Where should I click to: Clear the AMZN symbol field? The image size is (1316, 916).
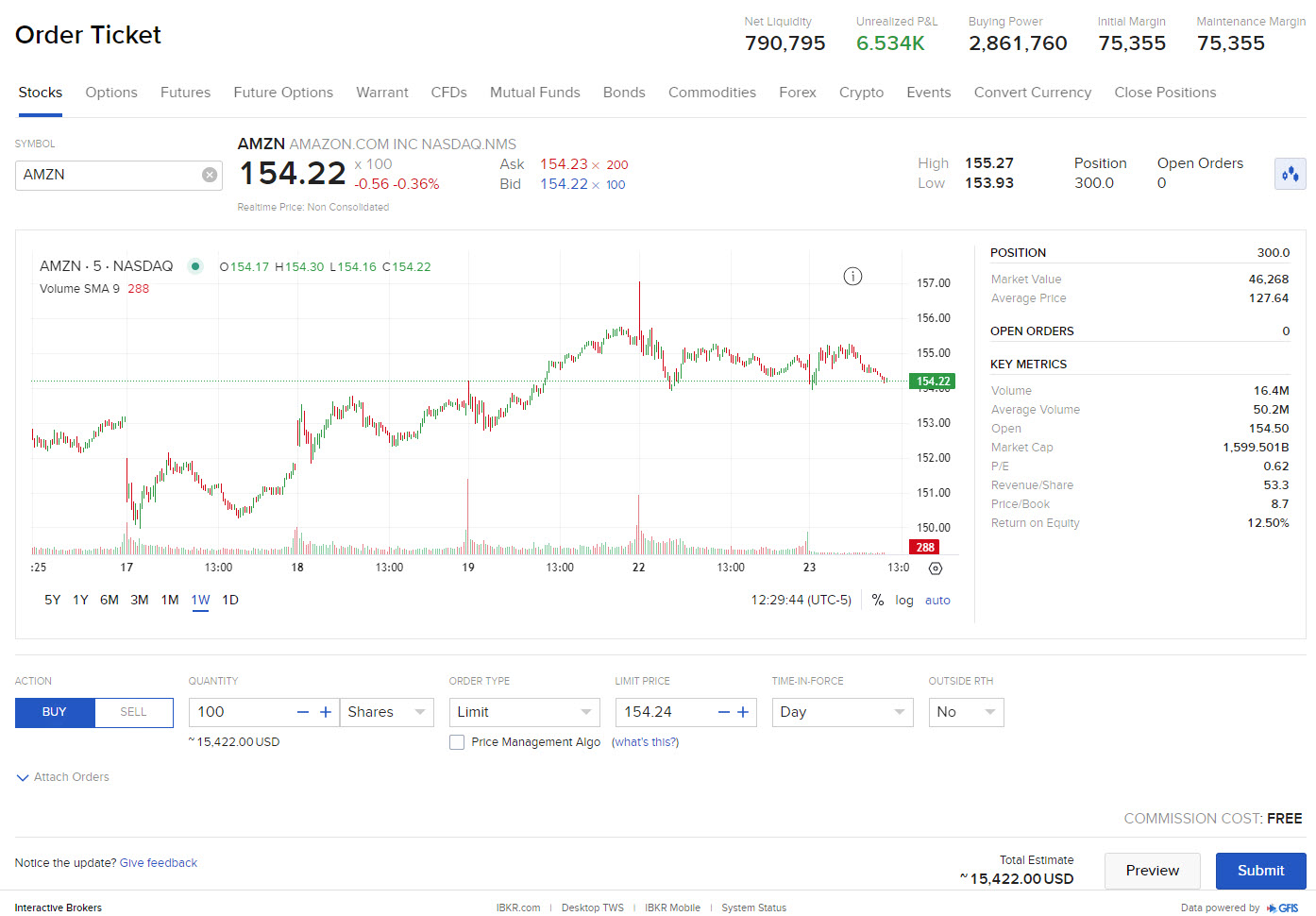(210, 175)
